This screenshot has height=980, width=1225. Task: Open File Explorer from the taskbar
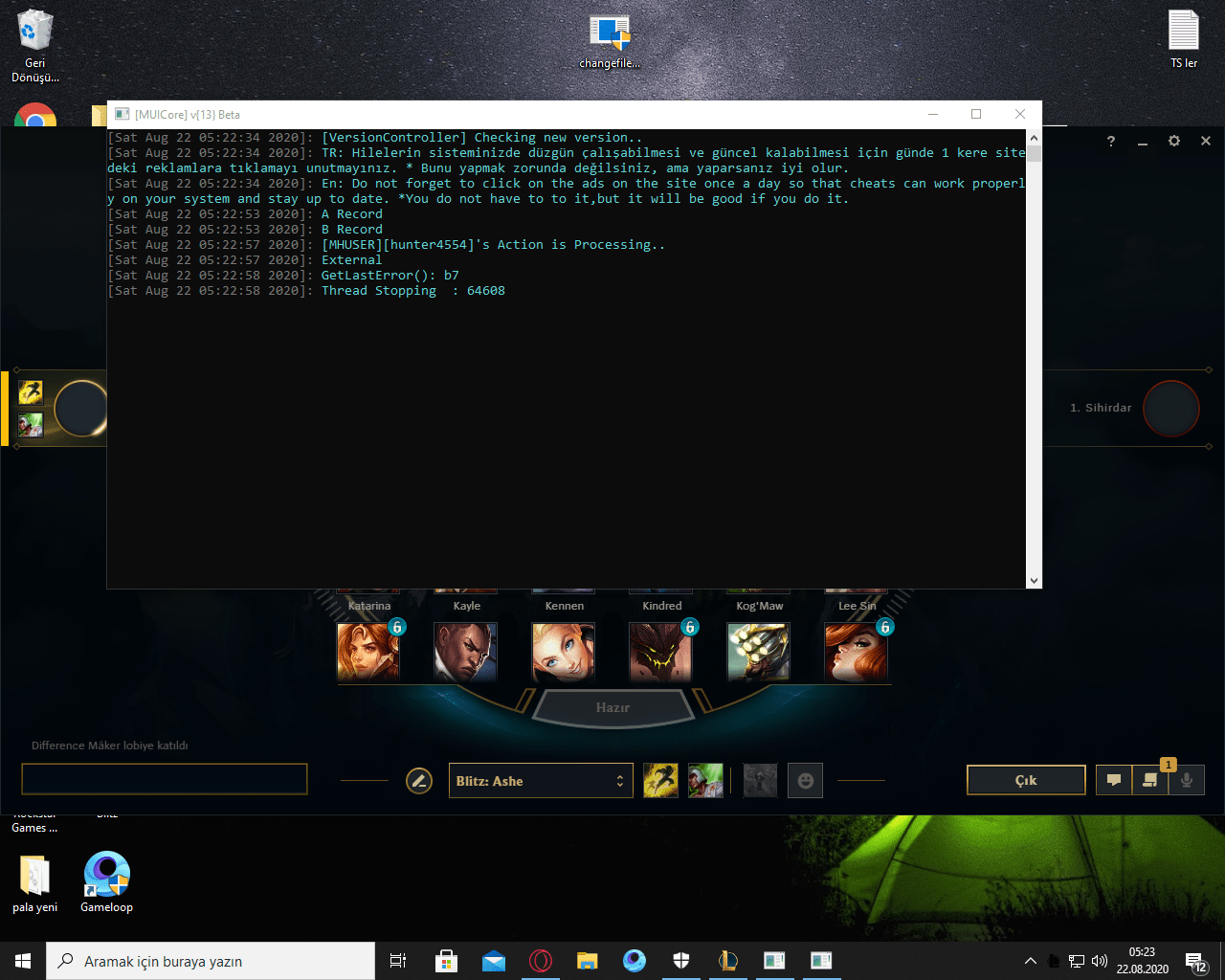tap(588, 961)
